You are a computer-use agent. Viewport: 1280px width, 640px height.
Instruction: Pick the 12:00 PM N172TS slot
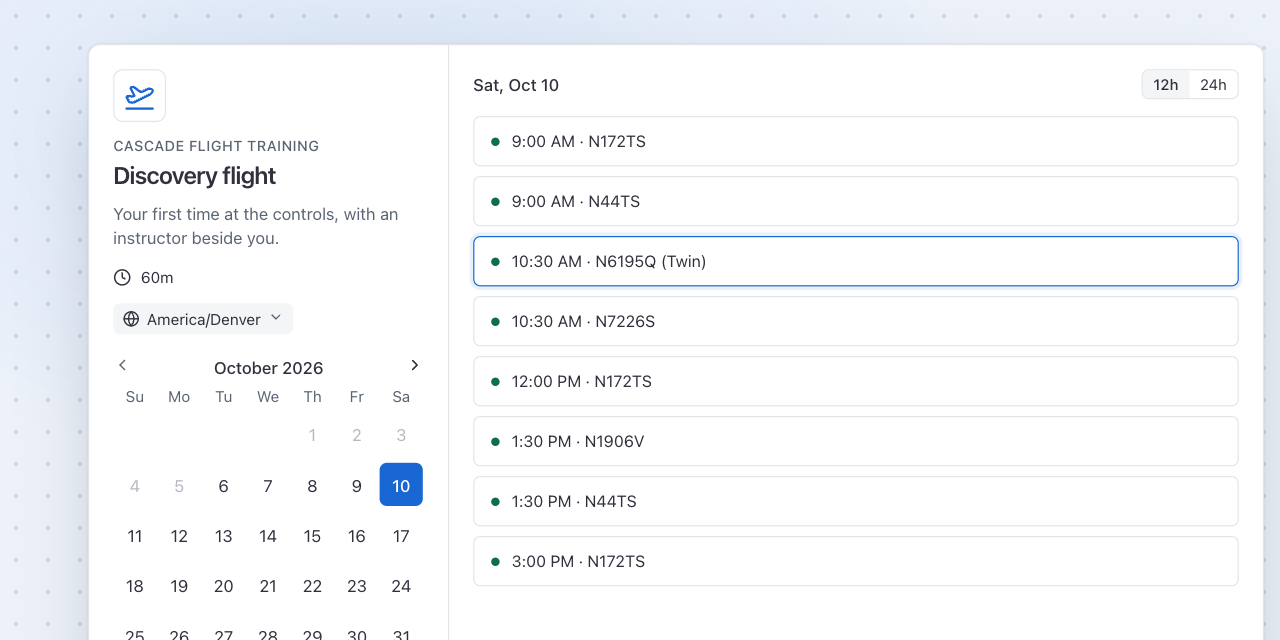point(856,381)
